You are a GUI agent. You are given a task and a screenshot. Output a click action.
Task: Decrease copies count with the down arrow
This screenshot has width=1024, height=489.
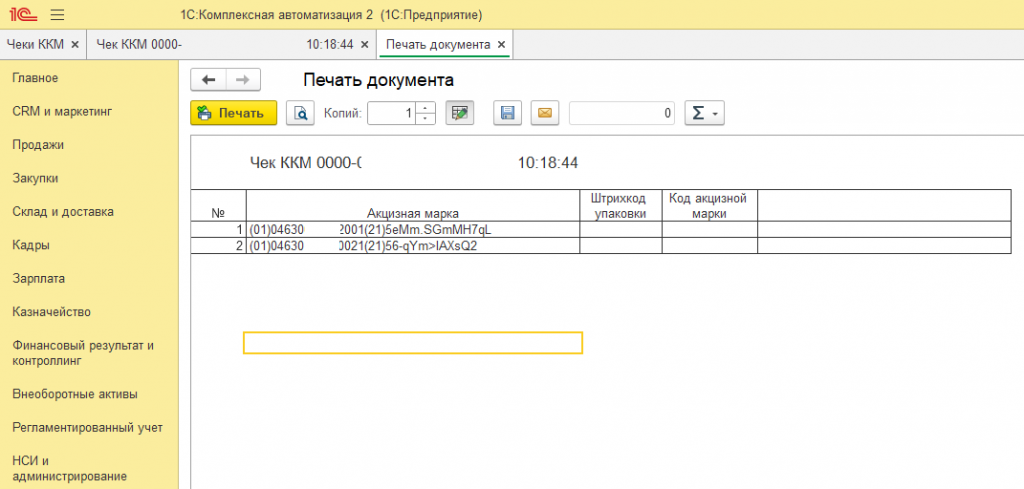tap(426, 119)
